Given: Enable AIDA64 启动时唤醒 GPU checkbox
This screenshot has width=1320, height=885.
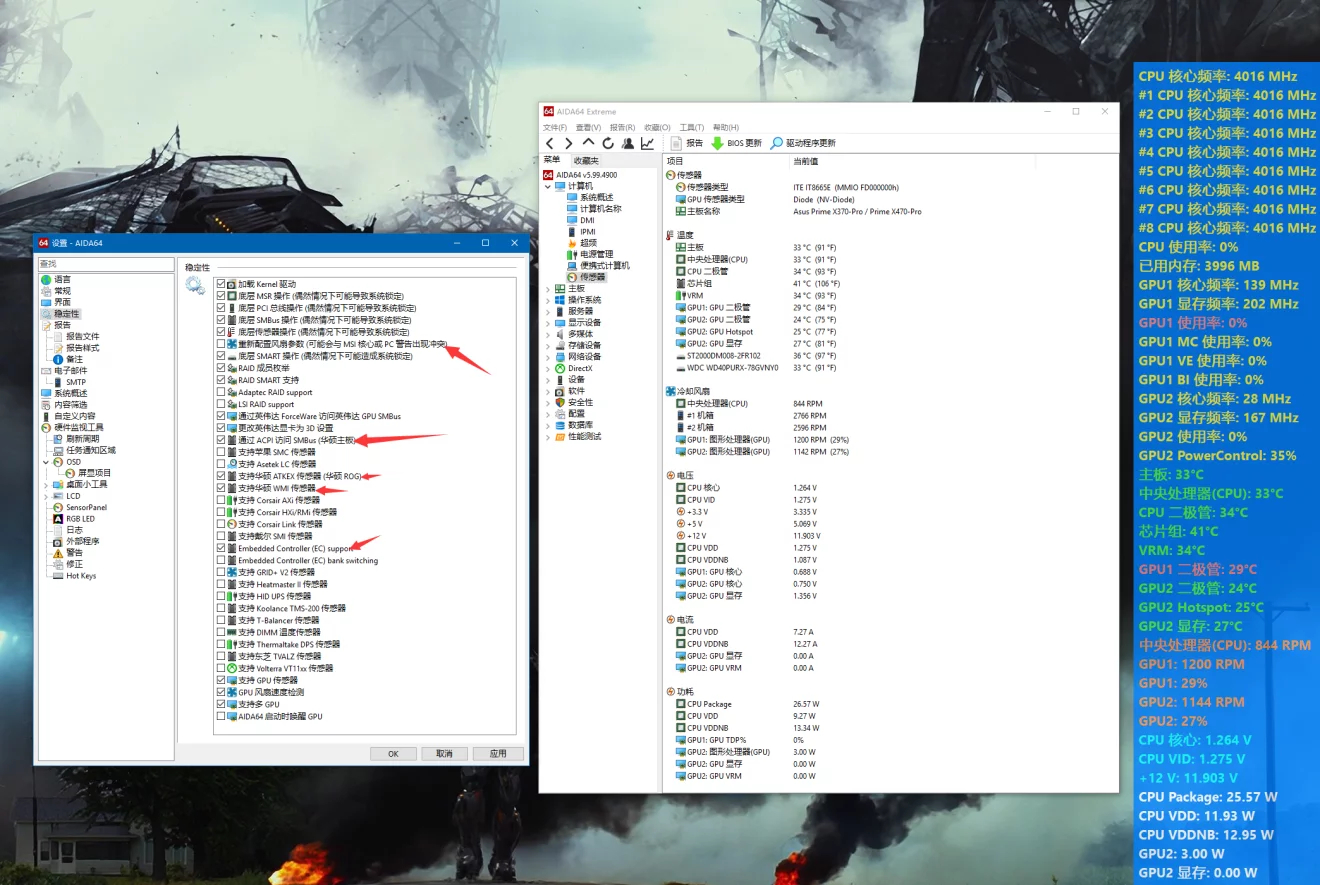Looking at the screenshot, I should (221, 716).
